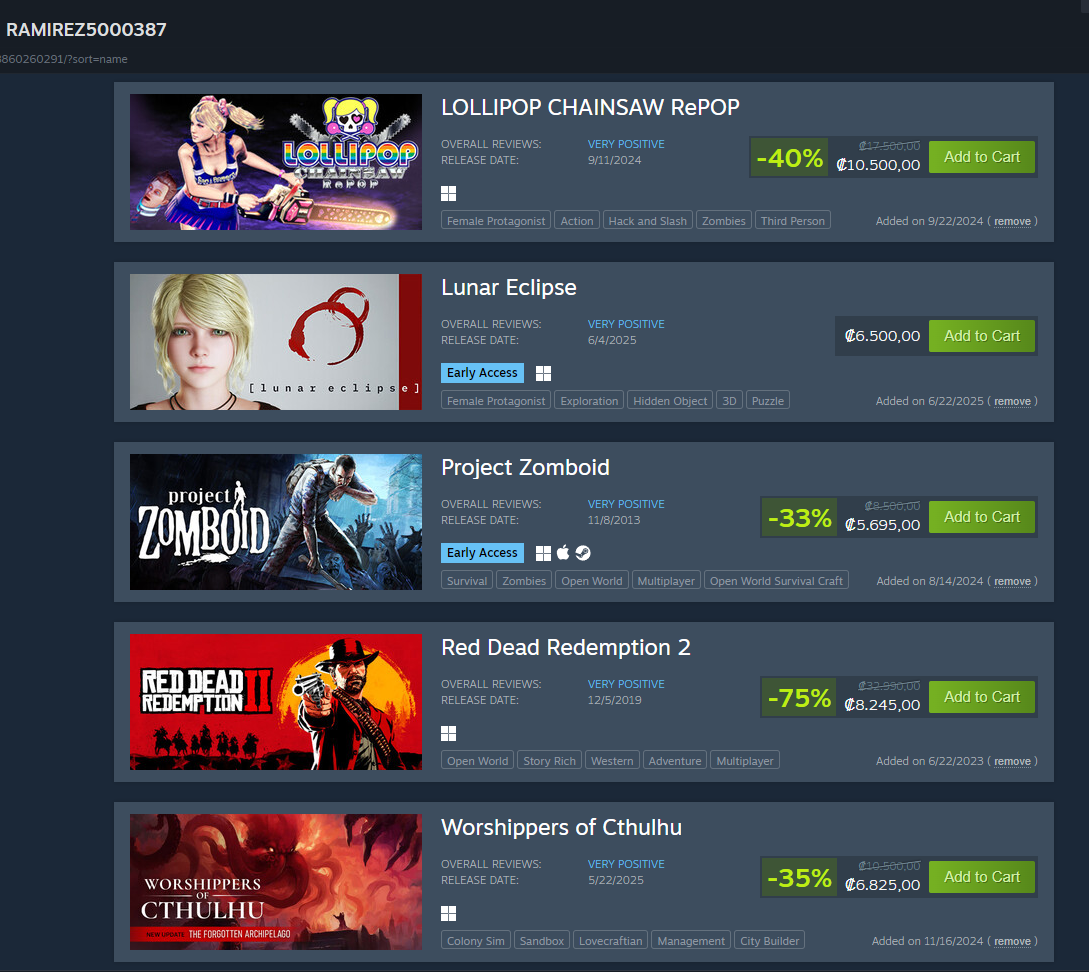Screen dimensions: 1089x972
Task: Select the Open World Survival Craft tag
Action: point(776,580)
